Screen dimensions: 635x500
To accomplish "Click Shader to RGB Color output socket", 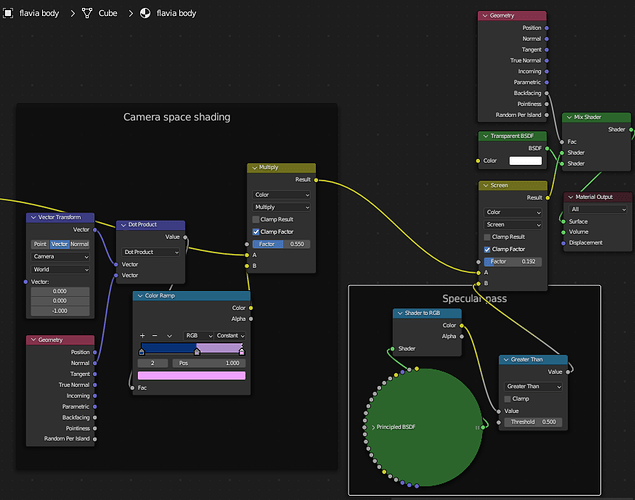I will coord(462,326).
